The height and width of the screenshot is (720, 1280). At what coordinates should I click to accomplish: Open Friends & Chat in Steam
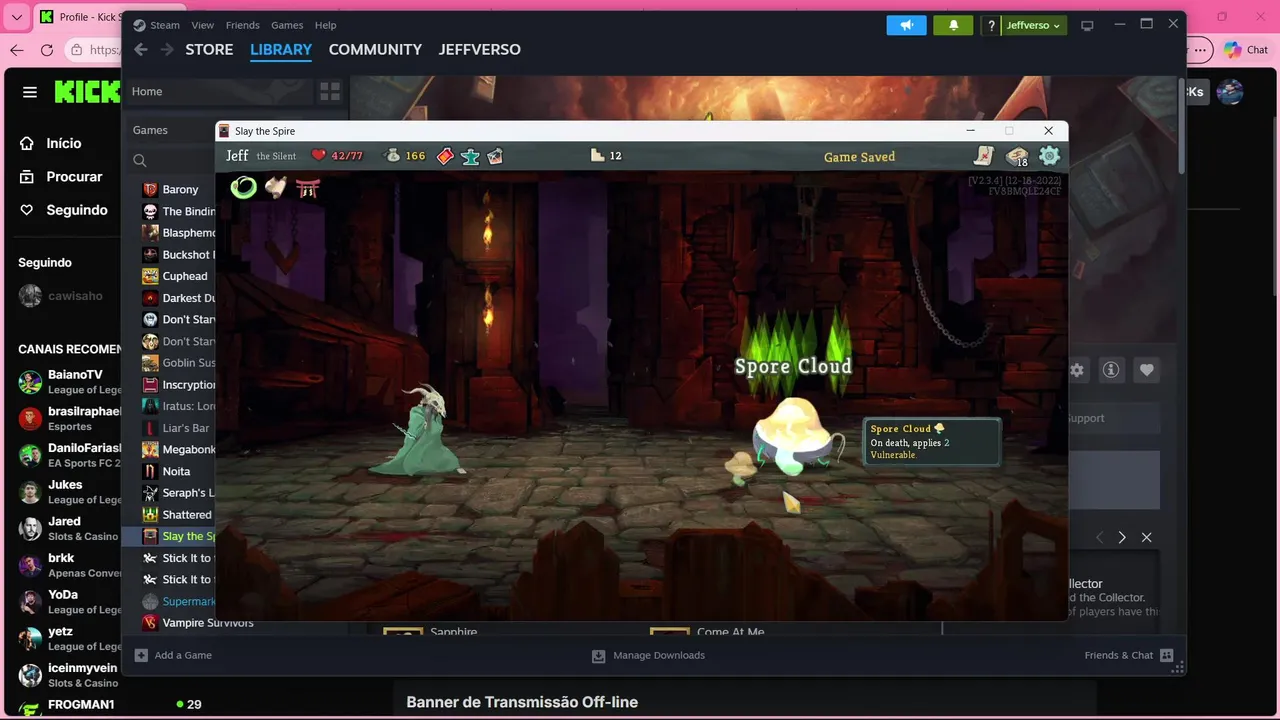tap(1128, 655)
